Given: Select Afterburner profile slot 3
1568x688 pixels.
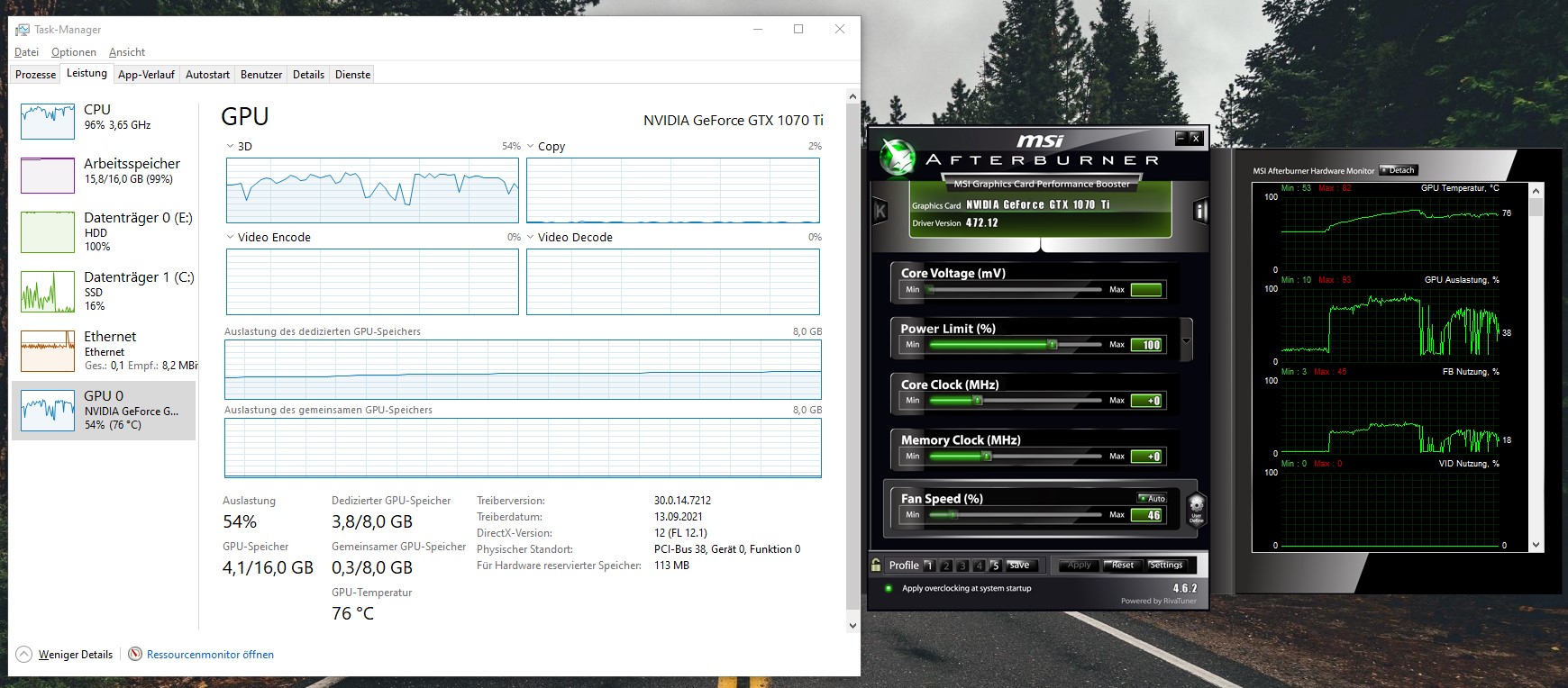Looking at the screenshot, I should 962,566.
